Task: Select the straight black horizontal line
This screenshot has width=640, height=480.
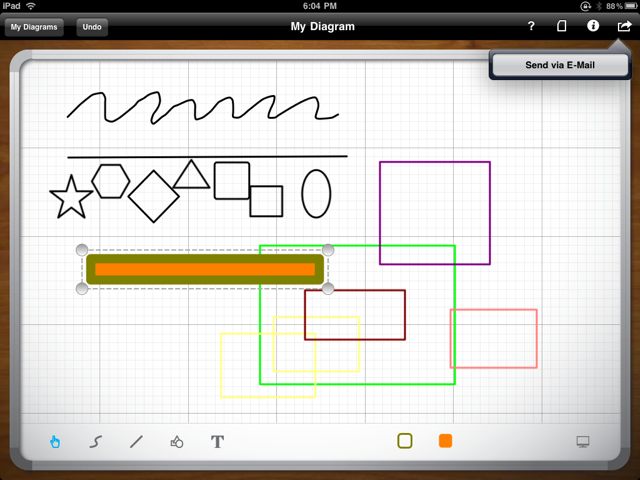Action: 207,157
